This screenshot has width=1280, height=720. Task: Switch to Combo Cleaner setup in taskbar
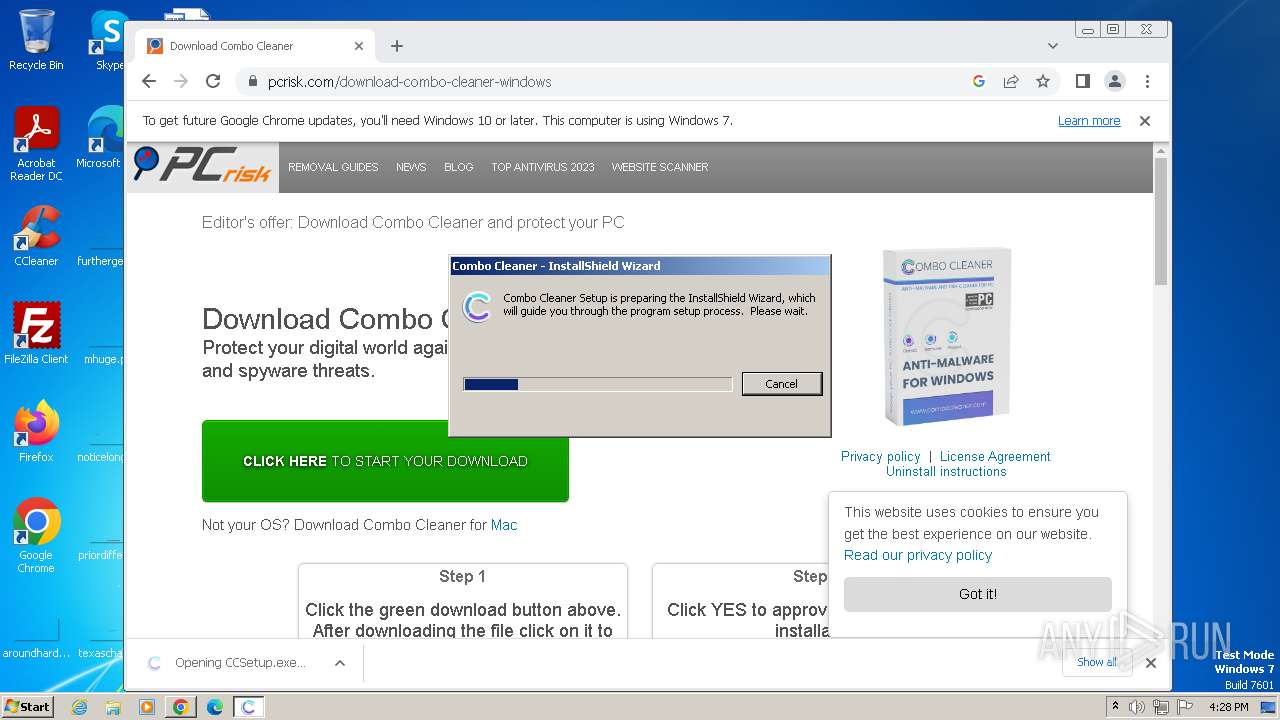click(x=249, y=707)
